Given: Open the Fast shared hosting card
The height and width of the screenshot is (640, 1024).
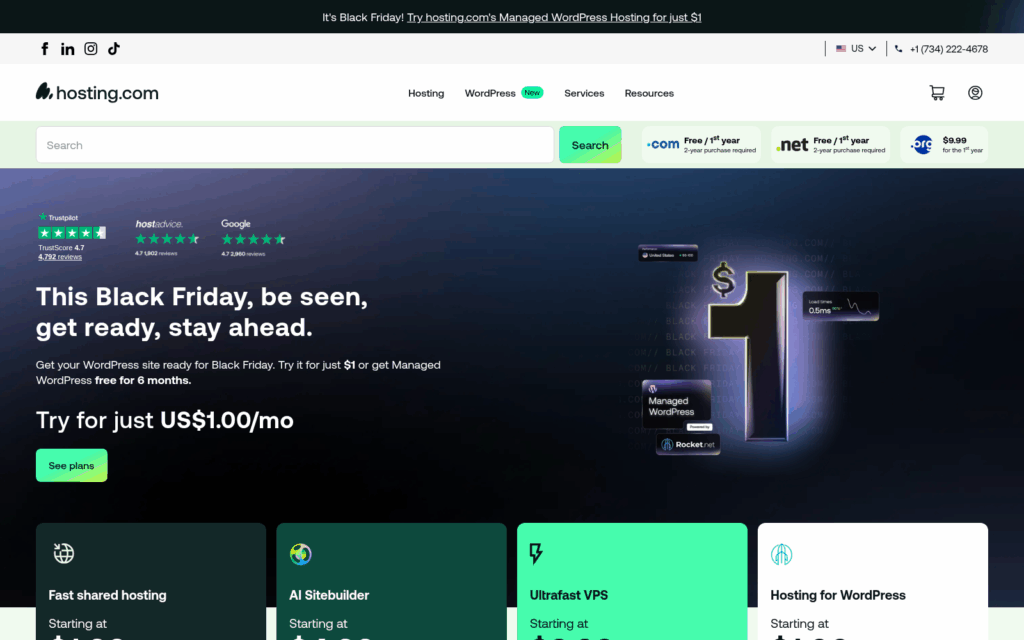Looking at the screenshot, I should pos(151,581).
